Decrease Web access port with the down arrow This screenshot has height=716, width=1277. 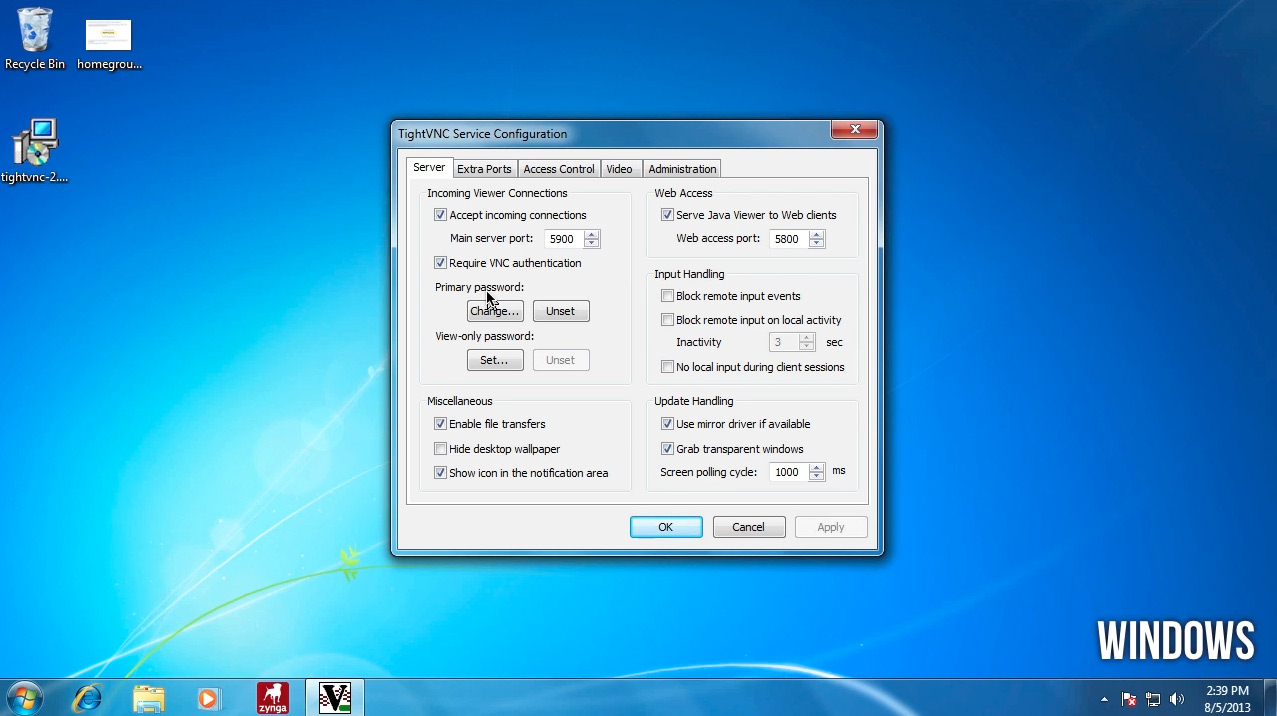tap(815, 243)
